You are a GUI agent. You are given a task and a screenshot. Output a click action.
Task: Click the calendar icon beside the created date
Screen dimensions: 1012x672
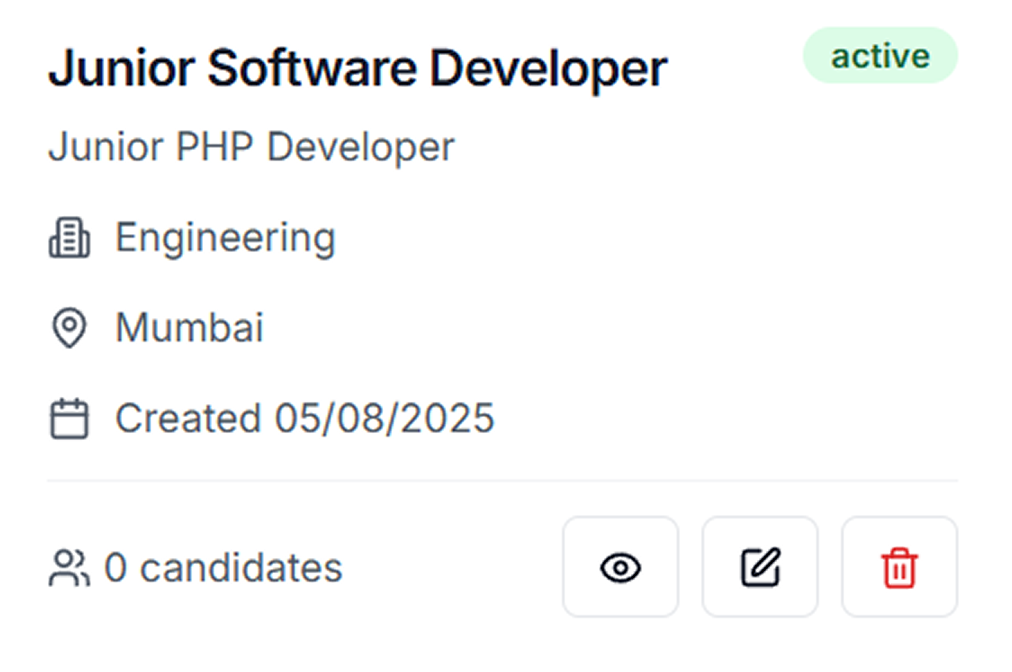[x=69, y=419]
